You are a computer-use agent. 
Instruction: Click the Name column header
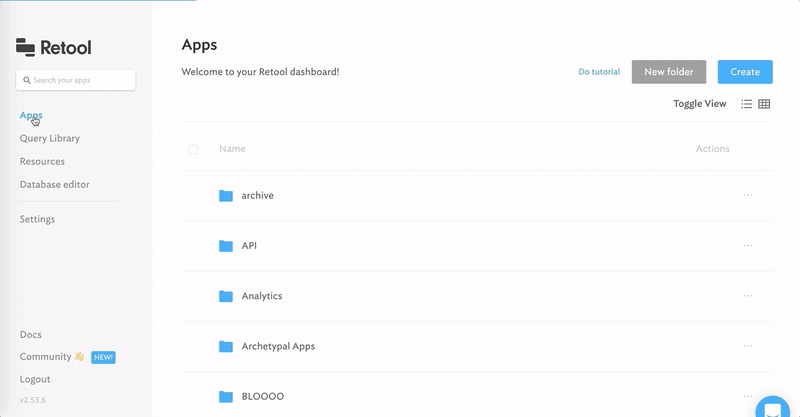point(232,149)
